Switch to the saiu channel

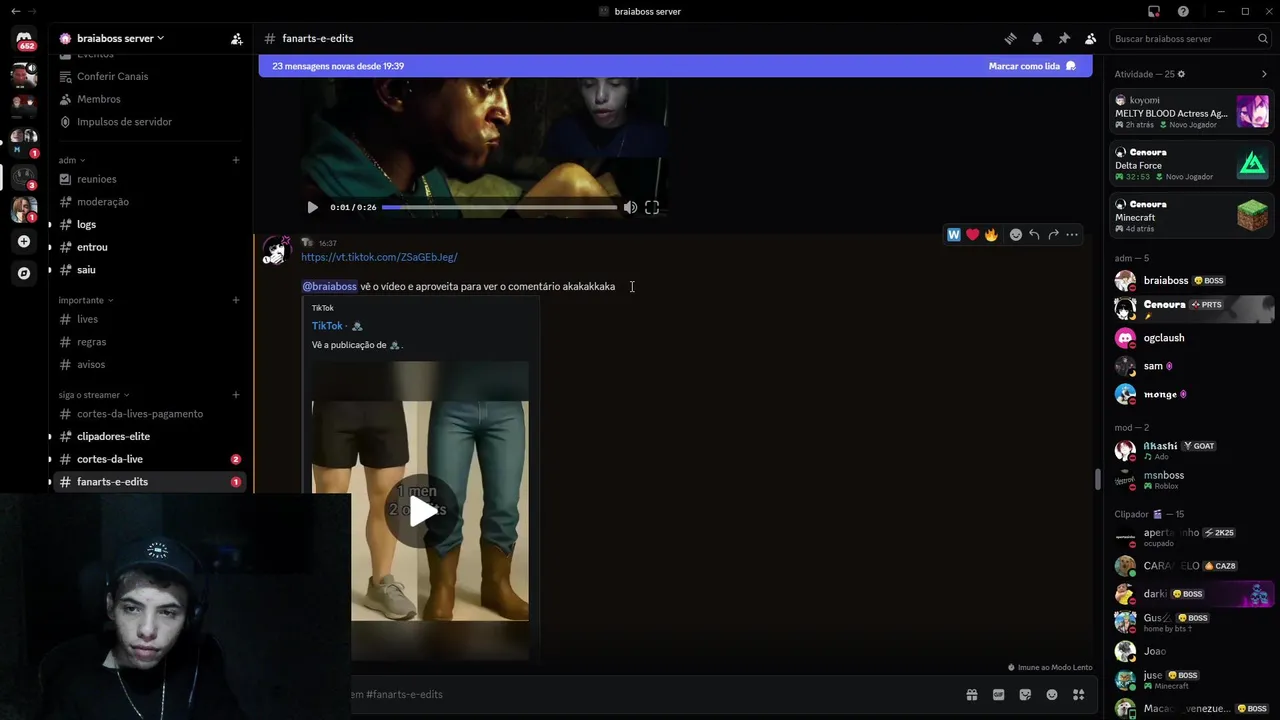[150, 269]
